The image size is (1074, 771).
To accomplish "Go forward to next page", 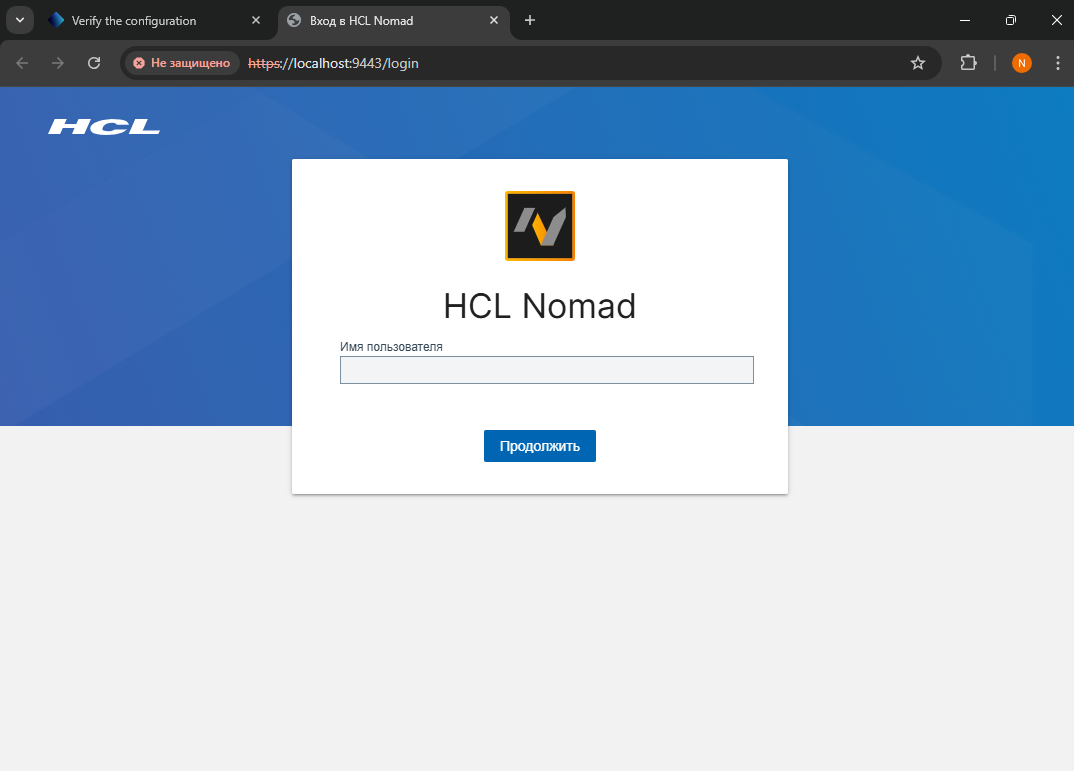I will click(x=58, y=63).
